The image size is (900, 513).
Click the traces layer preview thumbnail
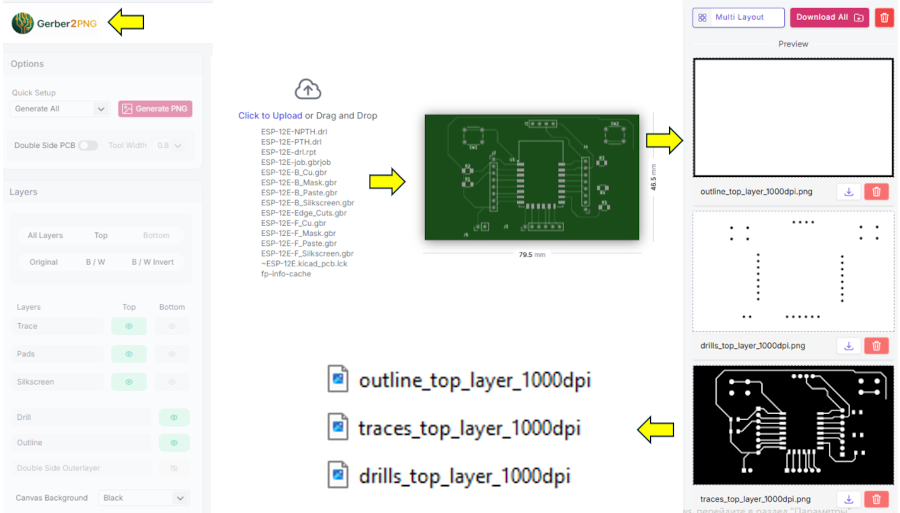[793, 425]
